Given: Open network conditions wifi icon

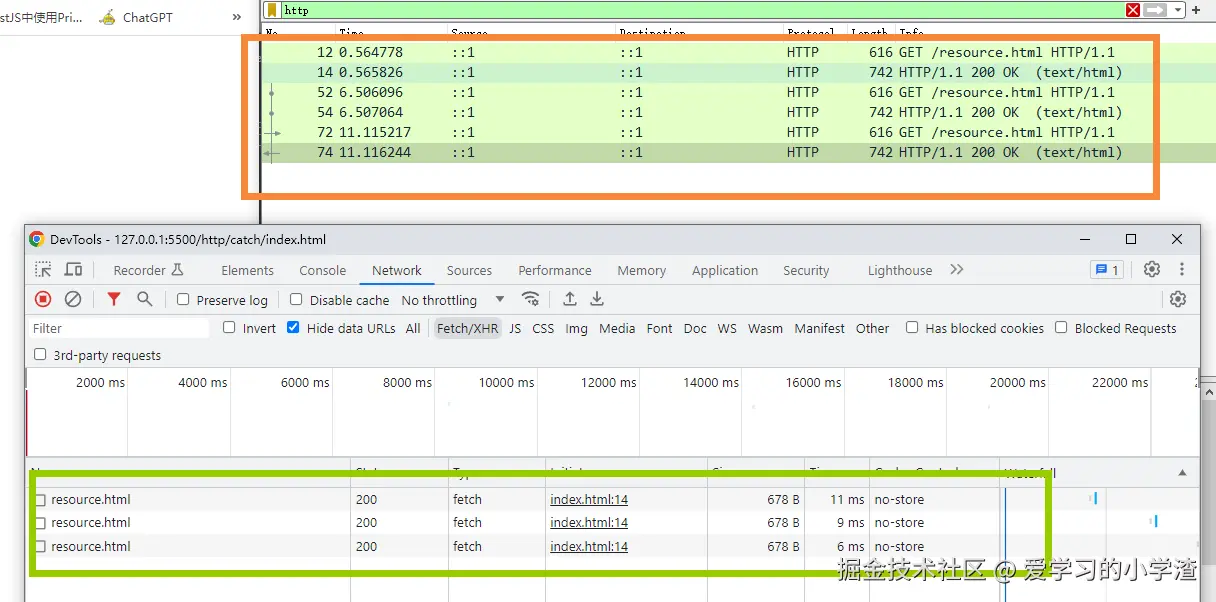Looking at the screenshot, I should pos(531,299).
